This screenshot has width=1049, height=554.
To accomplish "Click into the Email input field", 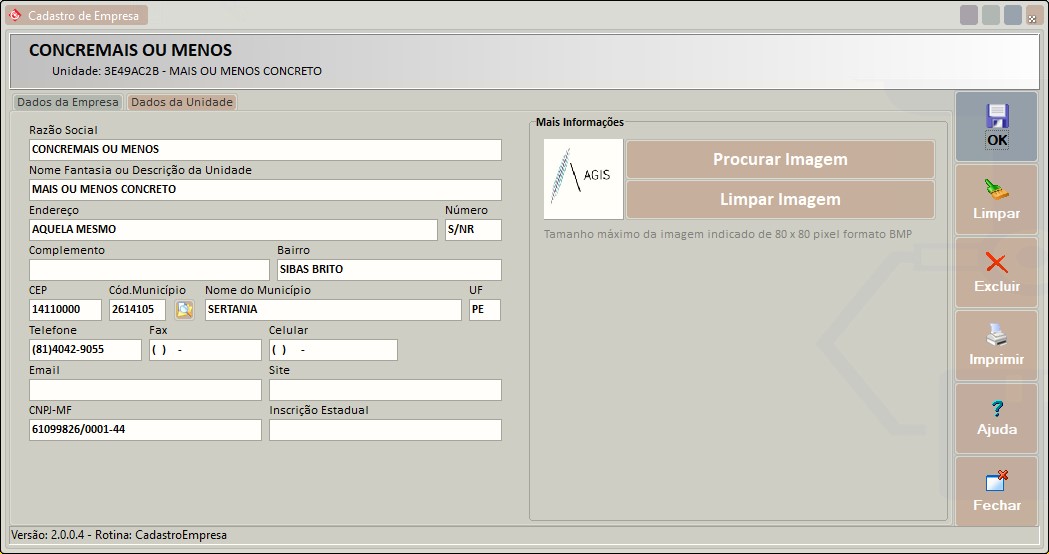I will [x=145, y=390].
